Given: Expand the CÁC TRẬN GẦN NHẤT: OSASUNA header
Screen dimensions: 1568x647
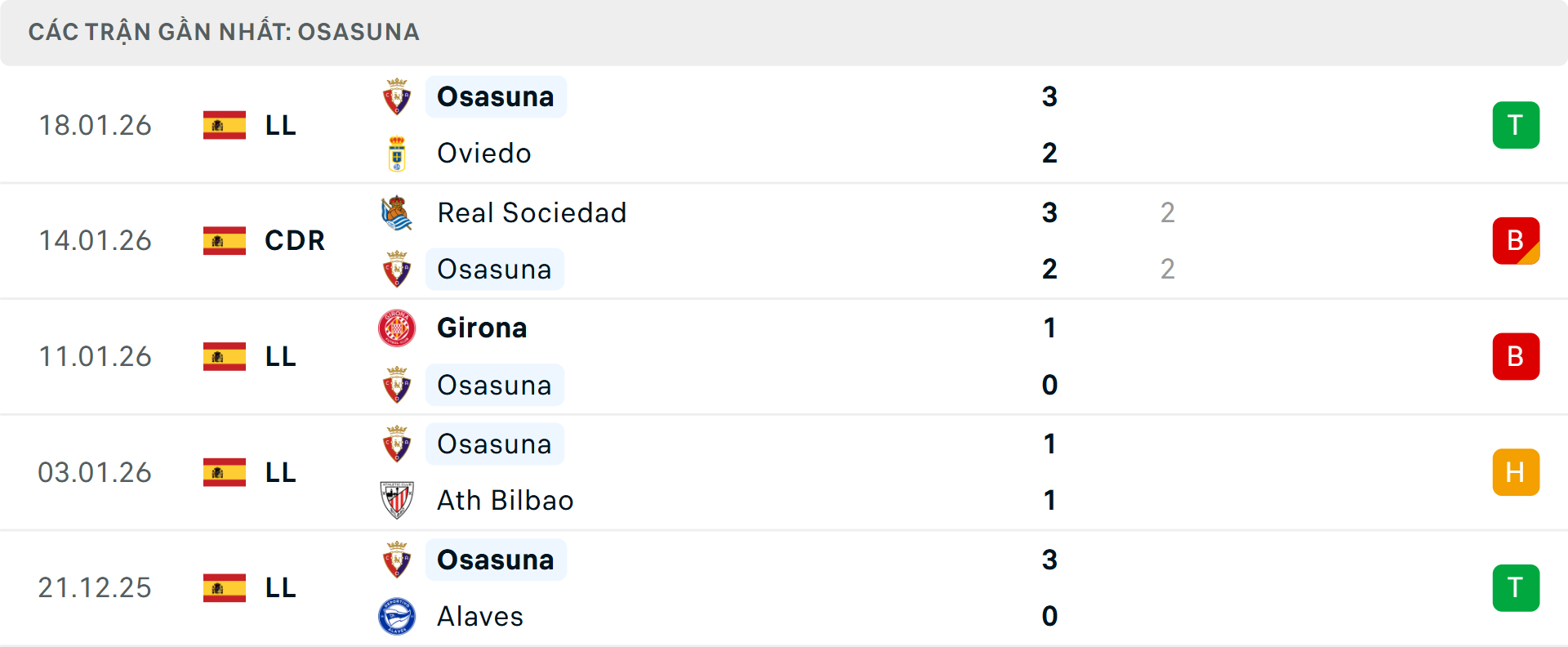Looking at the screenshot, I should point(224,32).
